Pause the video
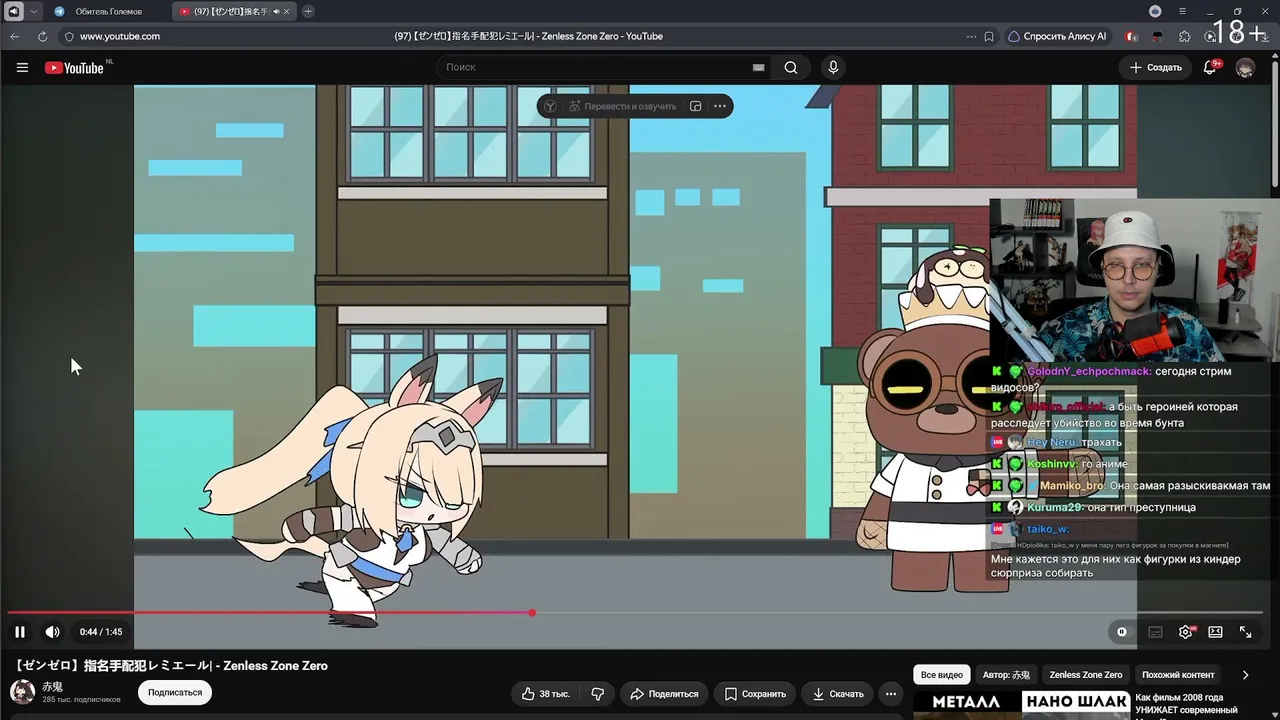The height and width of the screenshot is (720, 1280). coord(20,632)
